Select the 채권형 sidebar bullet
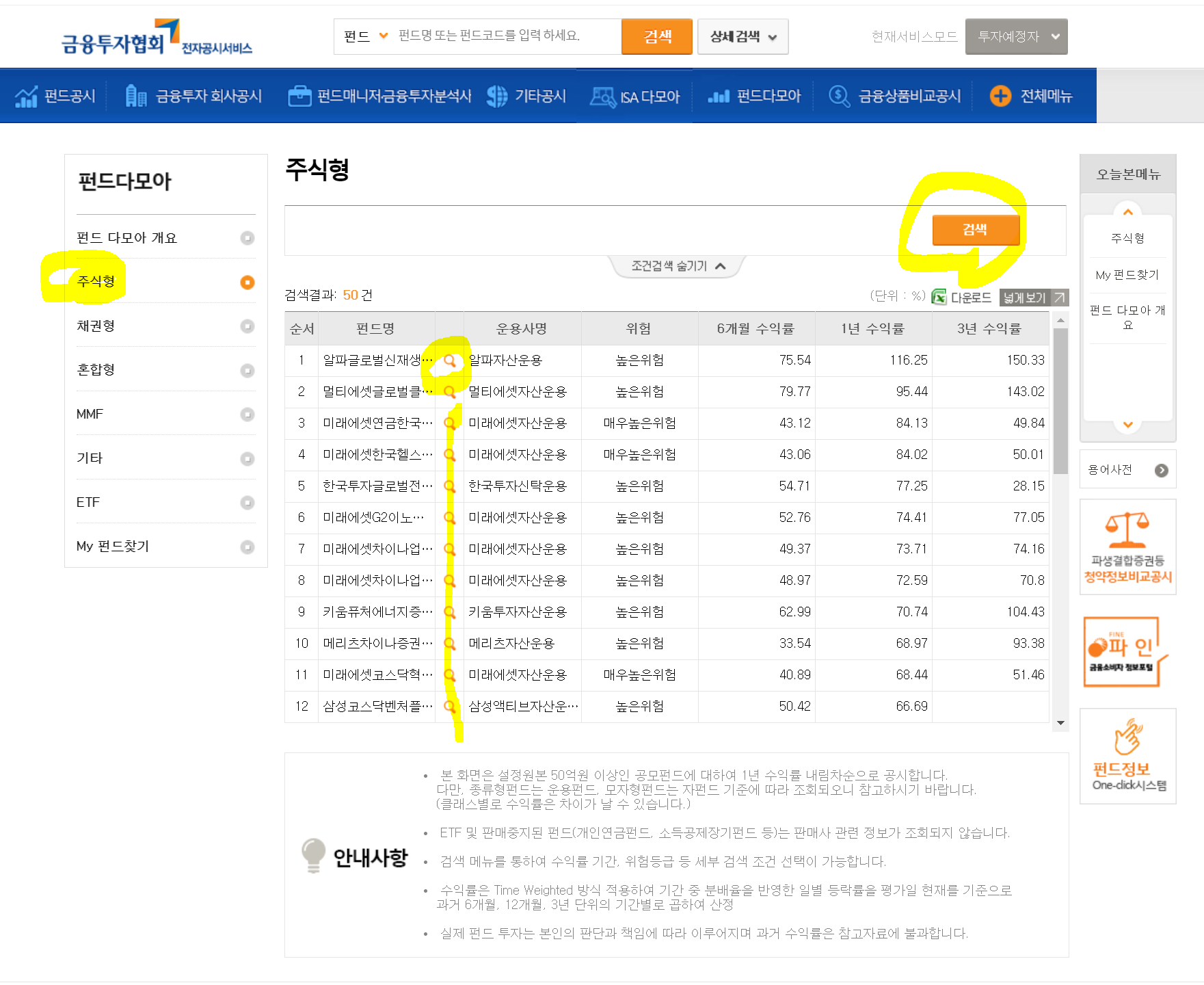The height and width of the screenshot is (985, 1204). pos(248,326)
